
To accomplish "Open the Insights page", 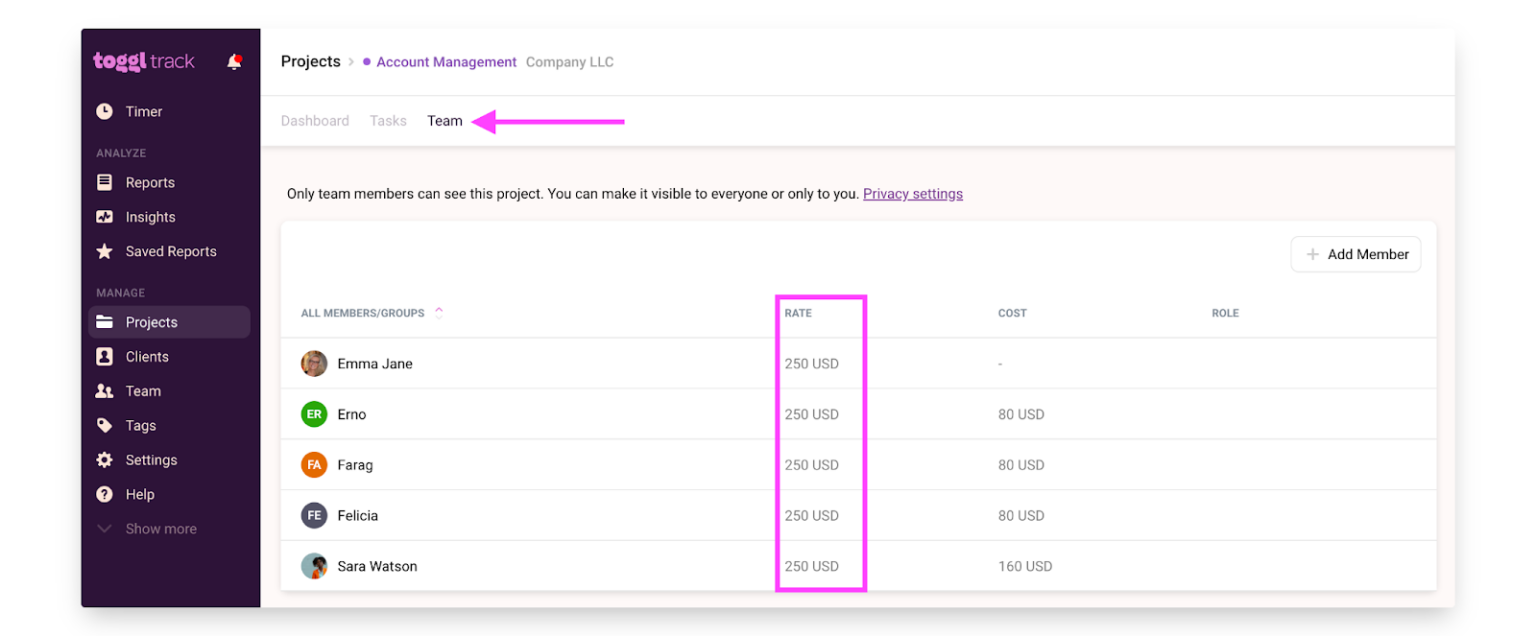I will (x=147, y=216).
